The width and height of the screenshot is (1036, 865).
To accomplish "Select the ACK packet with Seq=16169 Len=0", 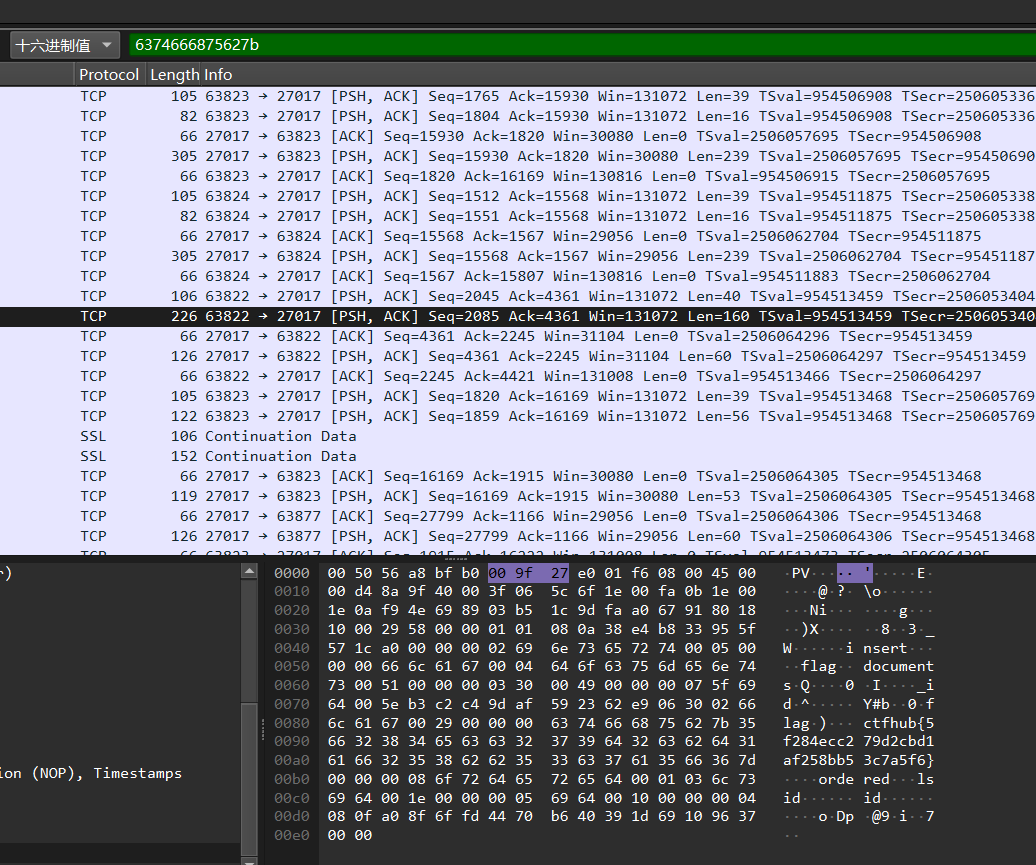I will [x=518, y=476].
